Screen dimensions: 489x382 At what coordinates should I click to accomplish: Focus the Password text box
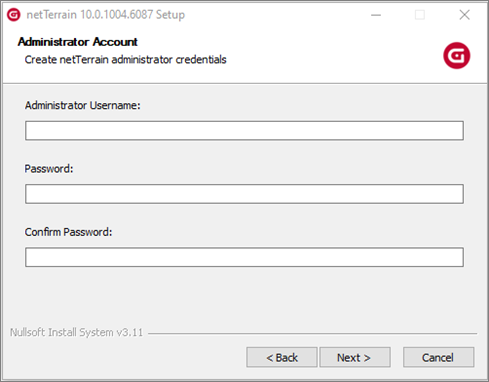[x=244, y=194]
